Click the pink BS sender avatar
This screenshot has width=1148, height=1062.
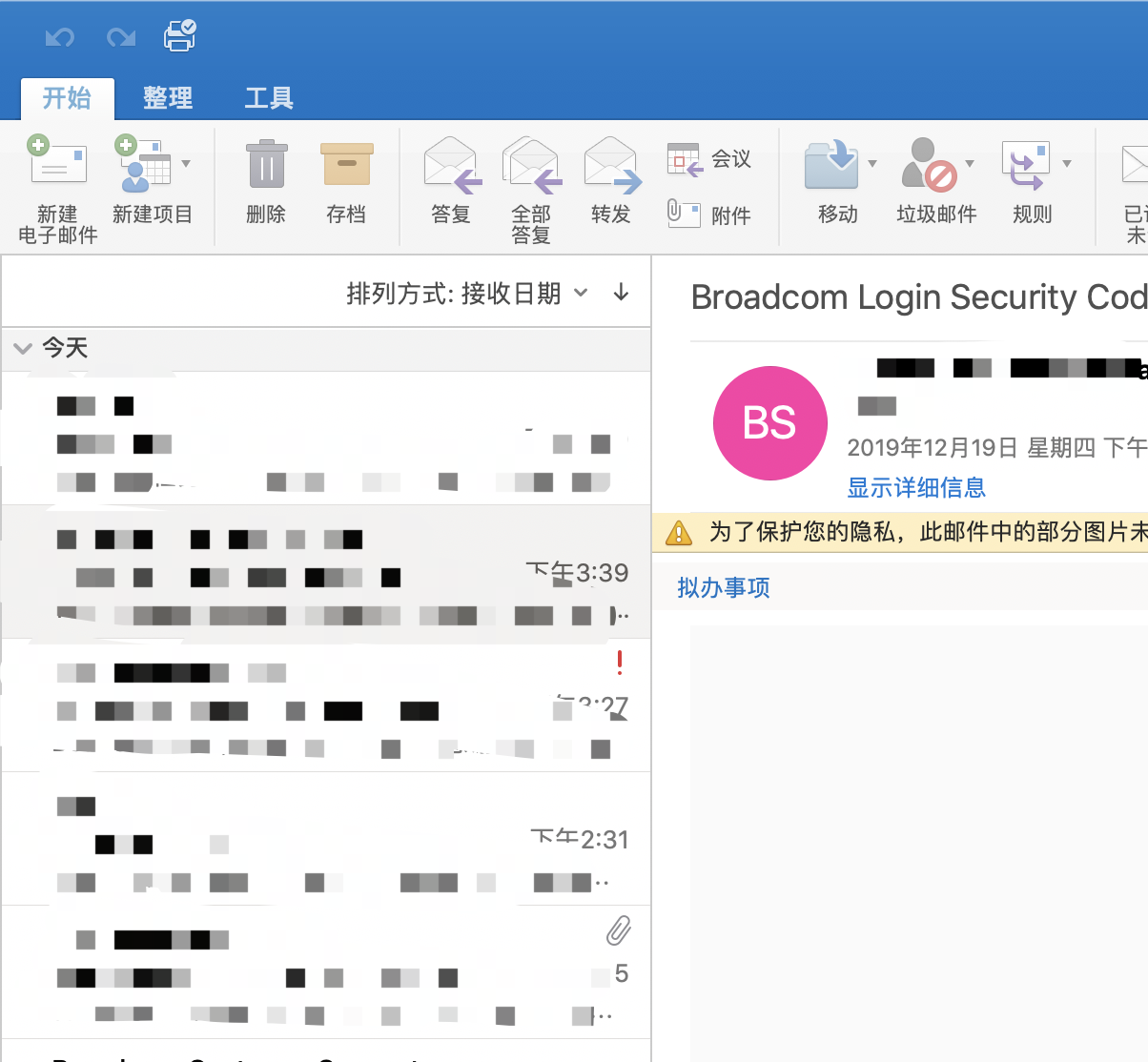click(769, 423)
